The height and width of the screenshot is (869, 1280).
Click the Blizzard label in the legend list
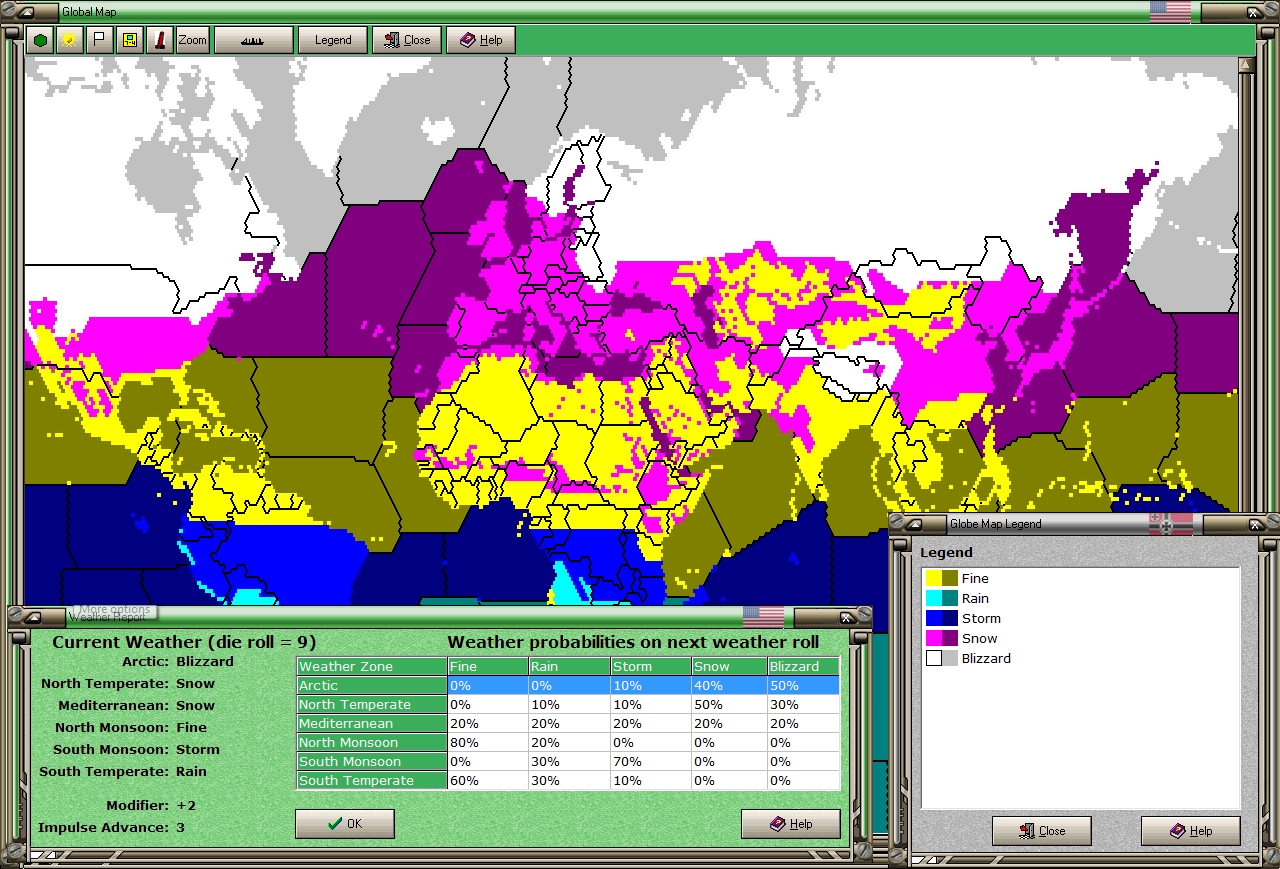click(986, 658)
